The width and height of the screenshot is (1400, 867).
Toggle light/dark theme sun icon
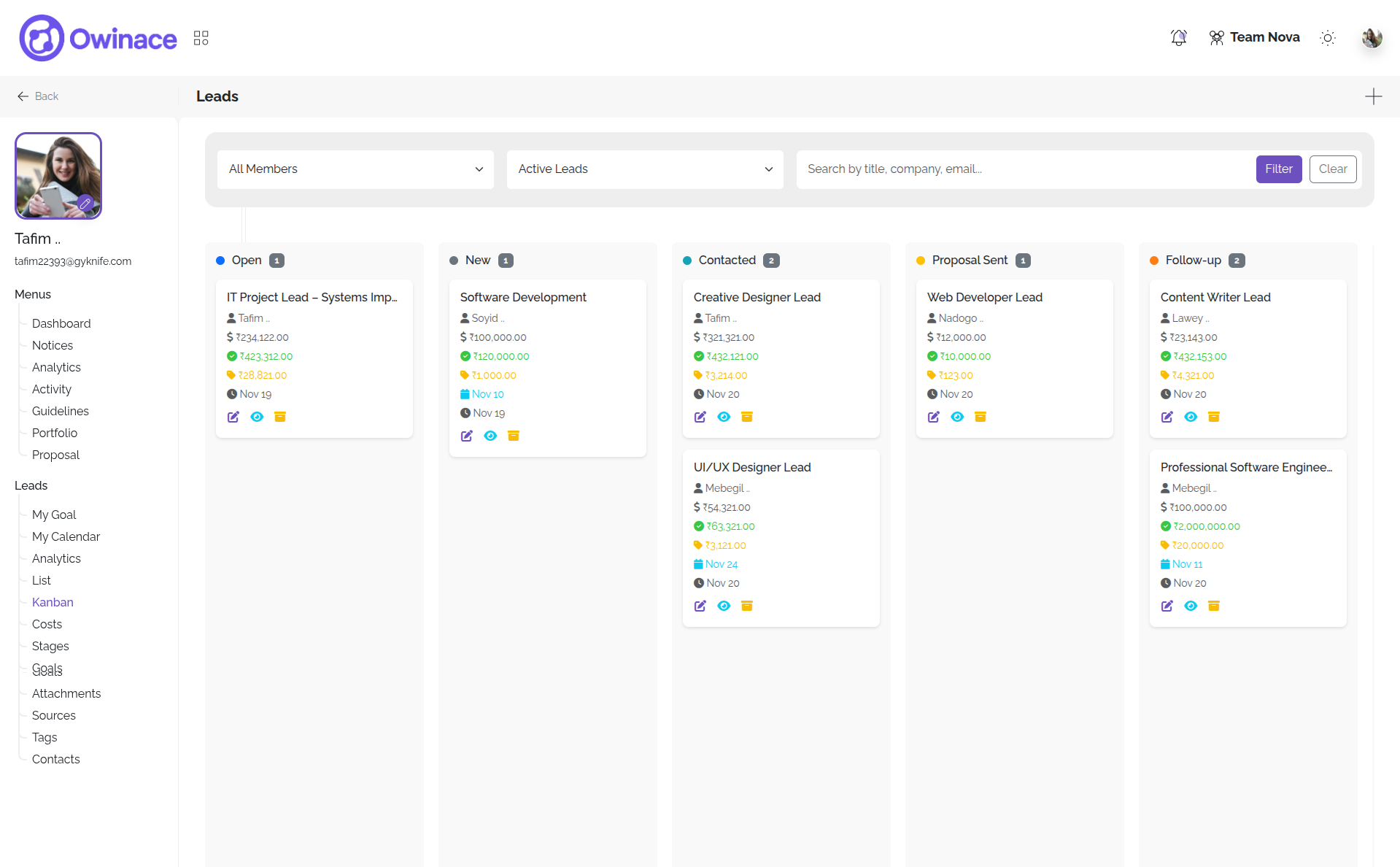point(1328,38)
